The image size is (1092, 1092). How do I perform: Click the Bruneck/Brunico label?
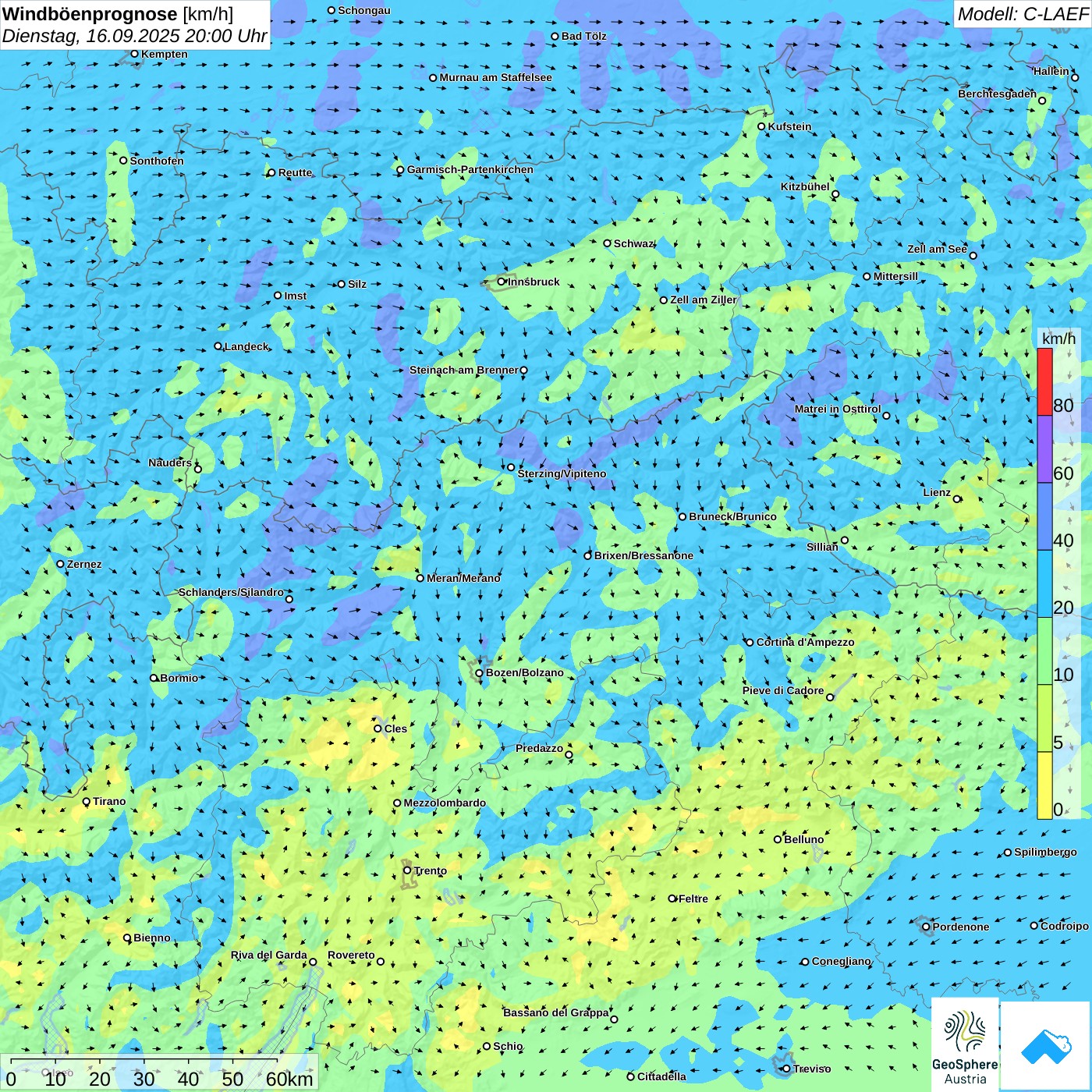pyautogui.click(x=732, y=516)
